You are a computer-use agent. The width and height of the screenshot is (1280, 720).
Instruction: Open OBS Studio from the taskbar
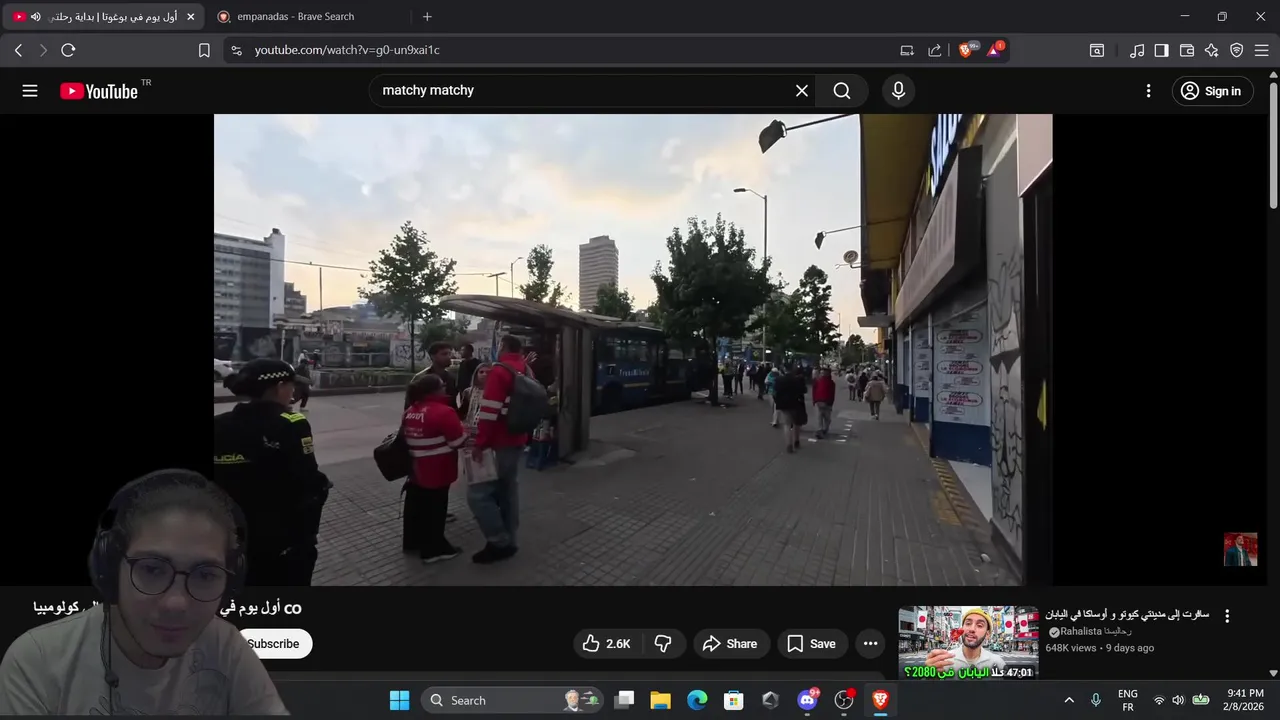844,700
